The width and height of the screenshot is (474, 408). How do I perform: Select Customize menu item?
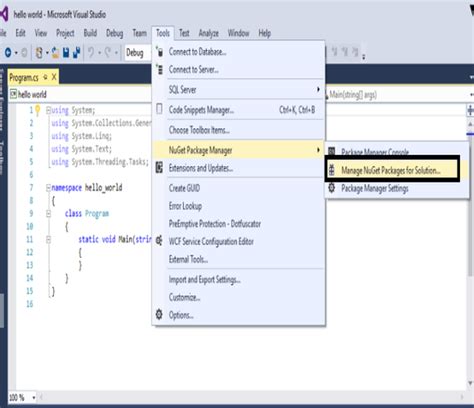pos(238,297)
